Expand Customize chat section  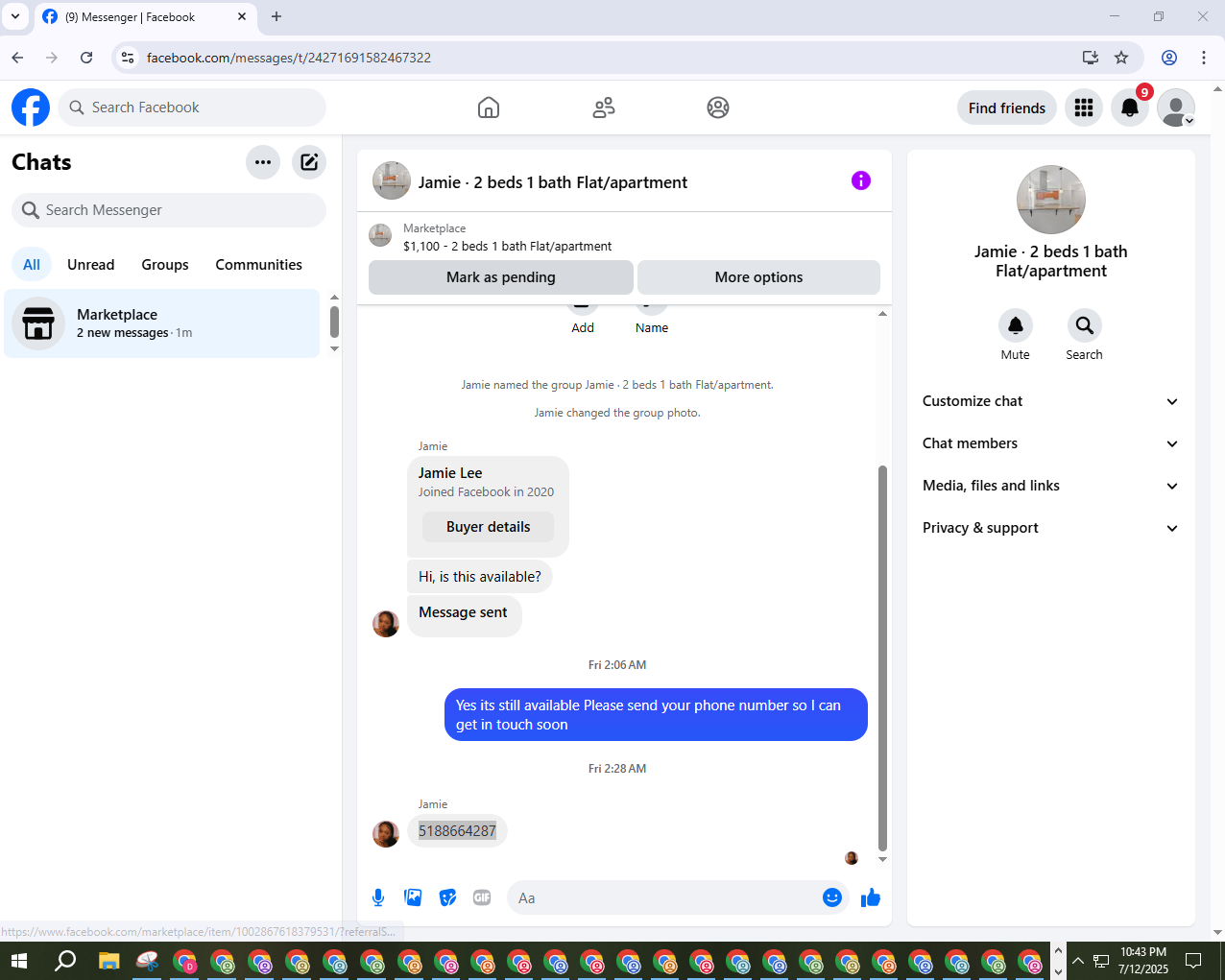(x=1050, y=401)
